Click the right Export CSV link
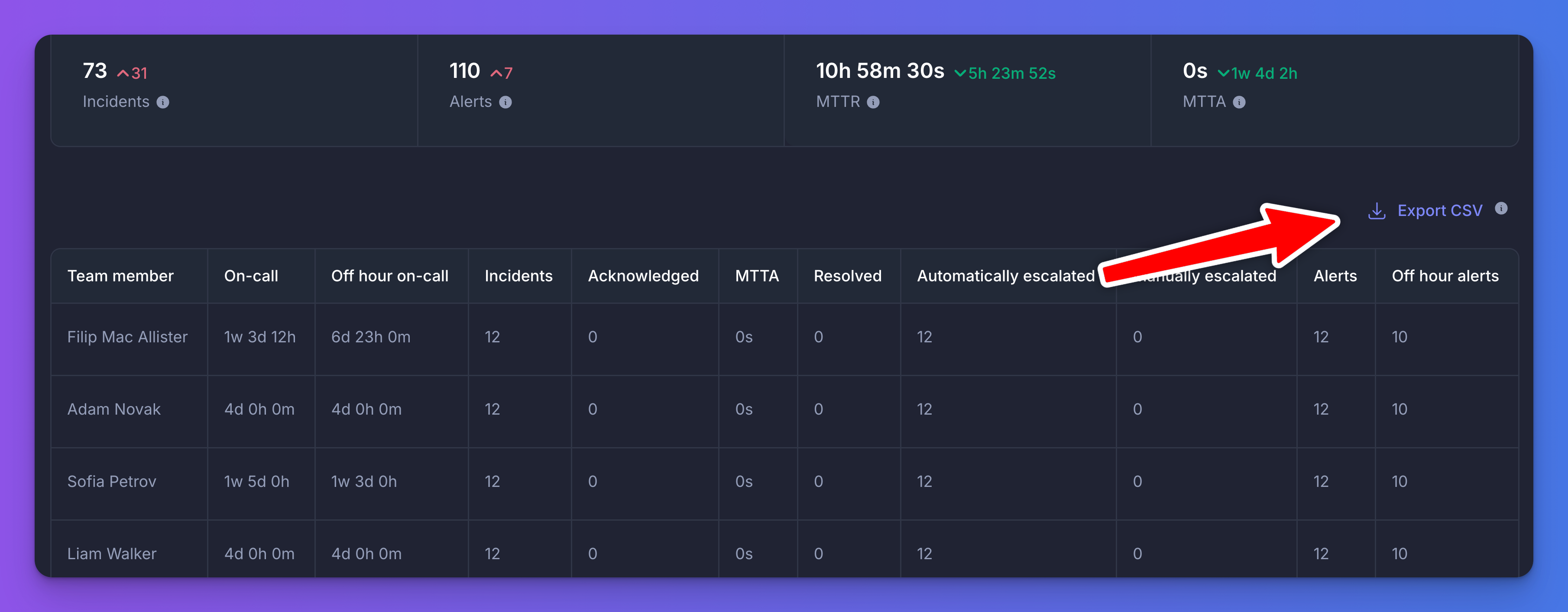This screenshot has height=612, width=1568. [1440, 210]
